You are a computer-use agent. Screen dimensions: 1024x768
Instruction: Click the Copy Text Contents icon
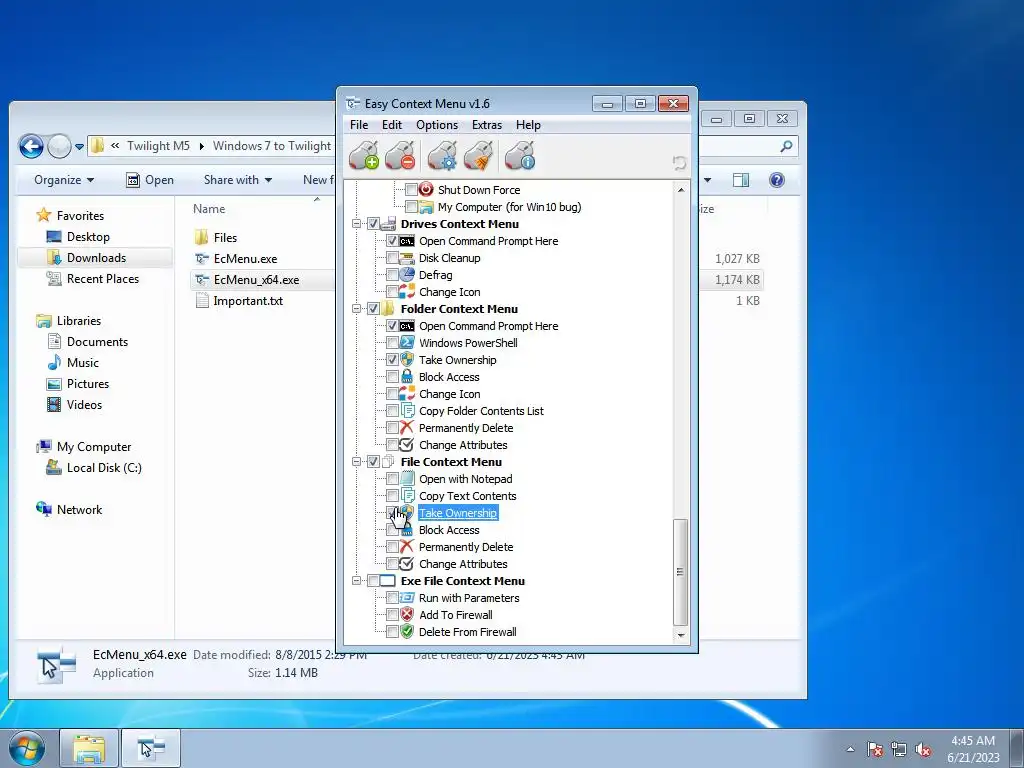point(407,496)
